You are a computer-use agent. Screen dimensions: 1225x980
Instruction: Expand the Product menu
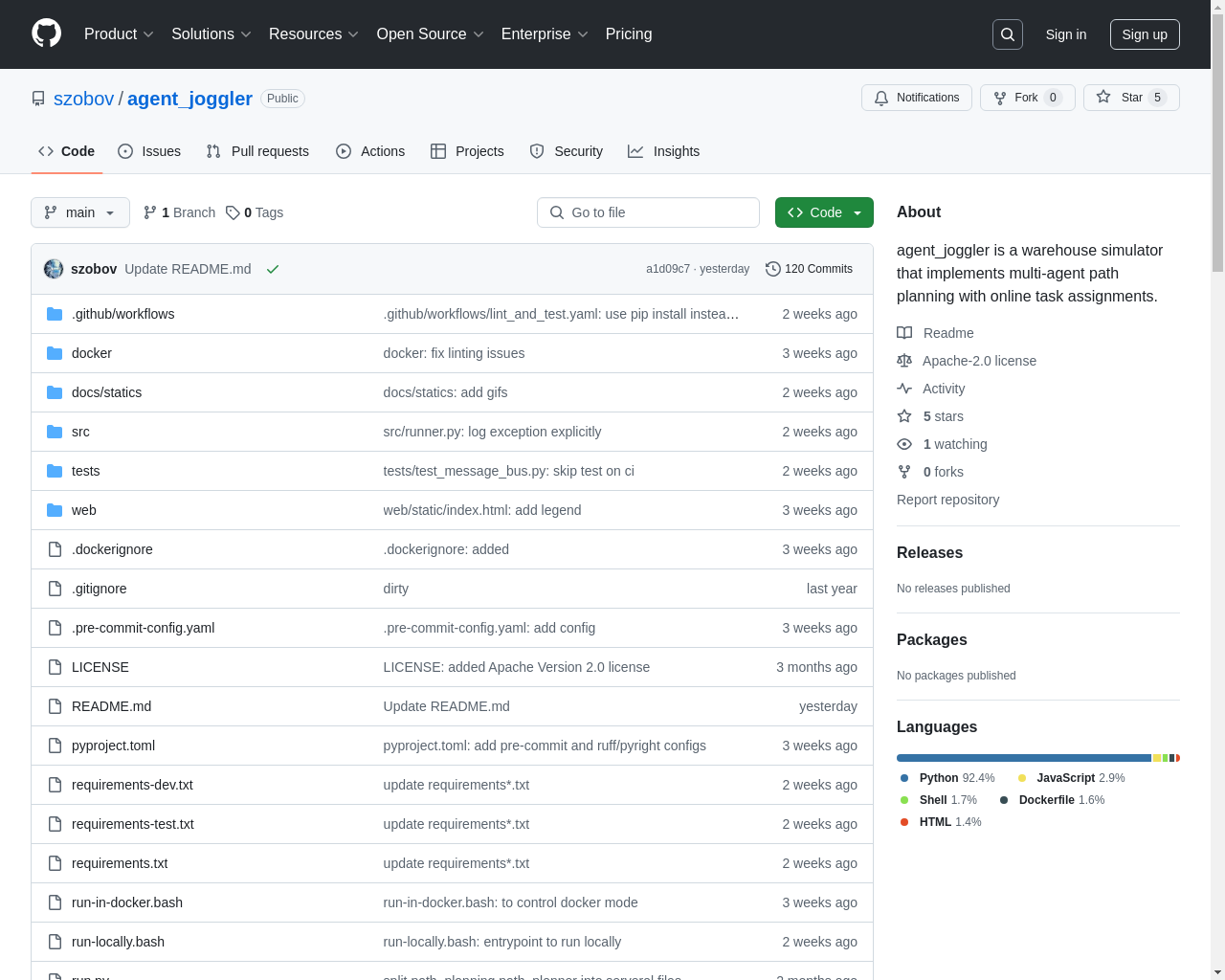click(119, 34)
